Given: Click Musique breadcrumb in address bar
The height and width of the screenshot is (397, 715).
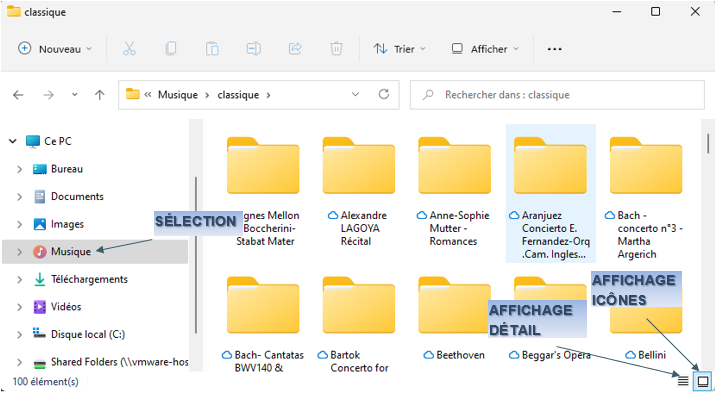Looking at the screenshot, I should point(178,95).
